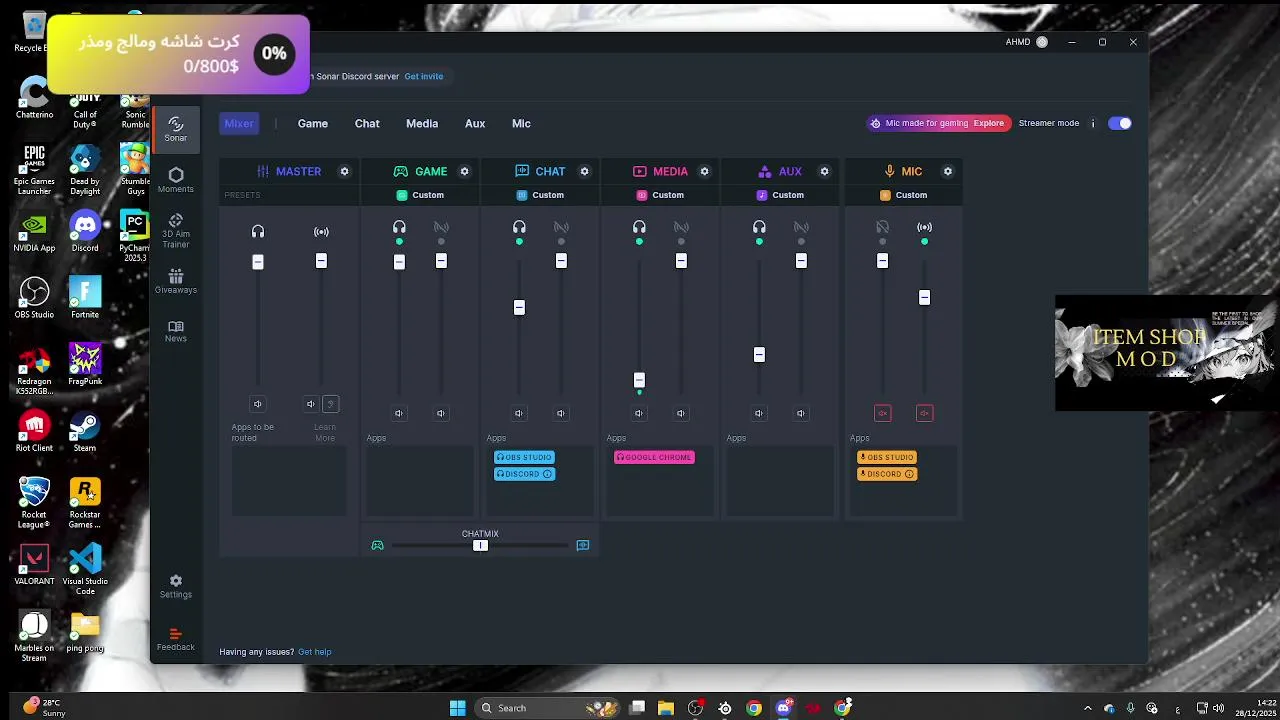Click the MEDIA monitoring volume fader handle

tap(639, 380)
